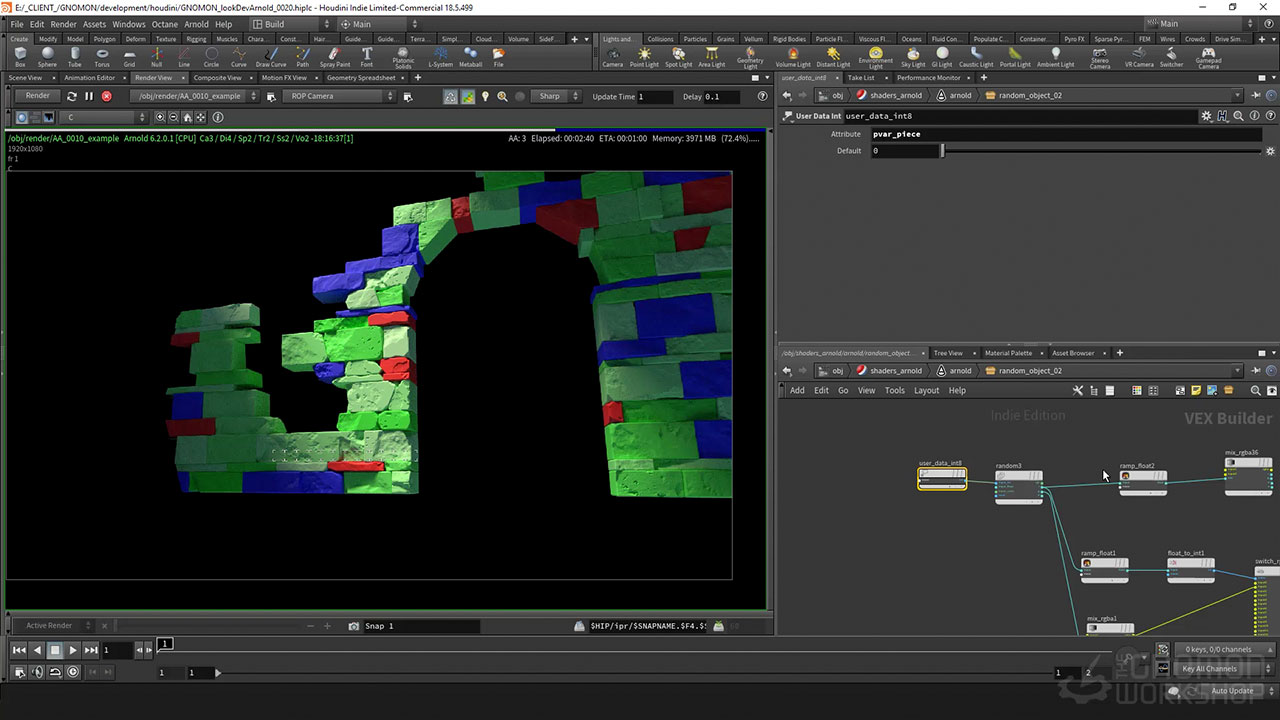Click the Active Render tab at the bottom
The height and width of the screenshot is (720, 1280).
(x=49, y=626)
